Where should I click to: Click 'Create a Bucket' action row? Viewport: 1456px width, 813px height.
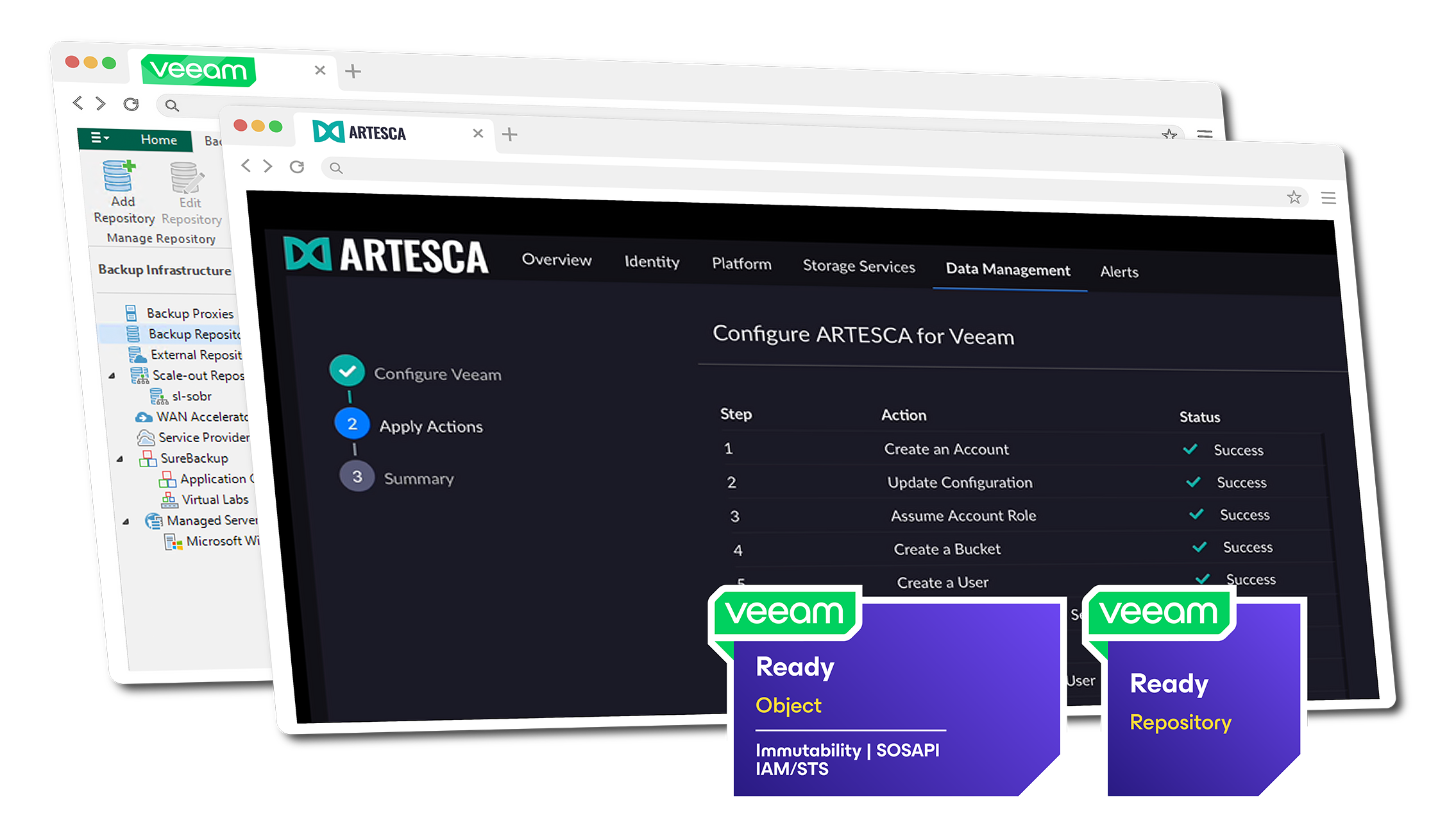1032,549
